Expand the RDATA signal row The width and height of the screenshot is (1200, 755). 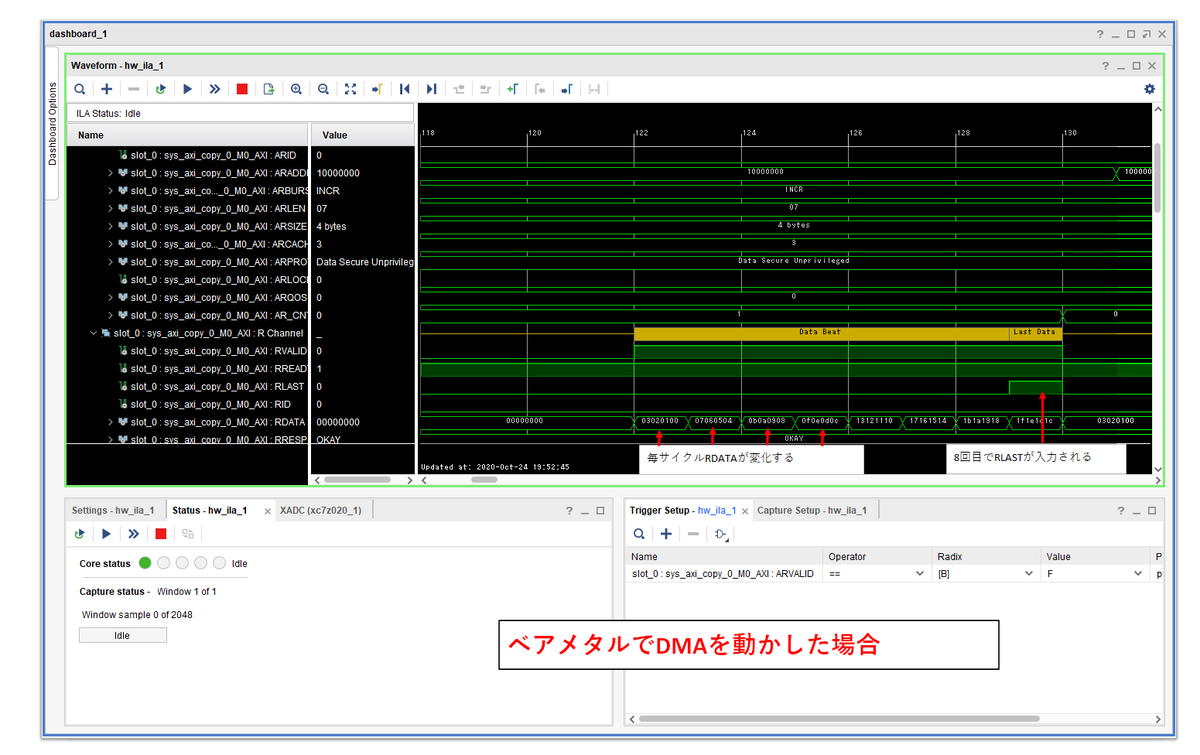click(111, 422)
